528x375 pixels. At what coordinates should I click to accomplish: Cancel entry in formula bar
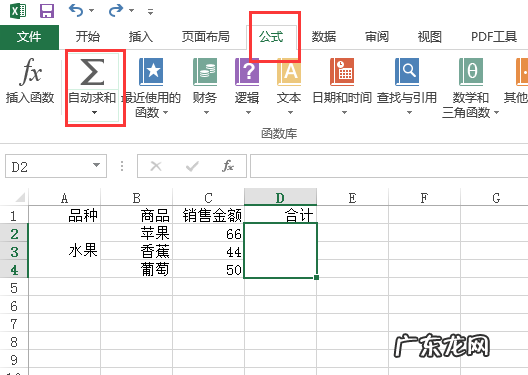point(156,166)
